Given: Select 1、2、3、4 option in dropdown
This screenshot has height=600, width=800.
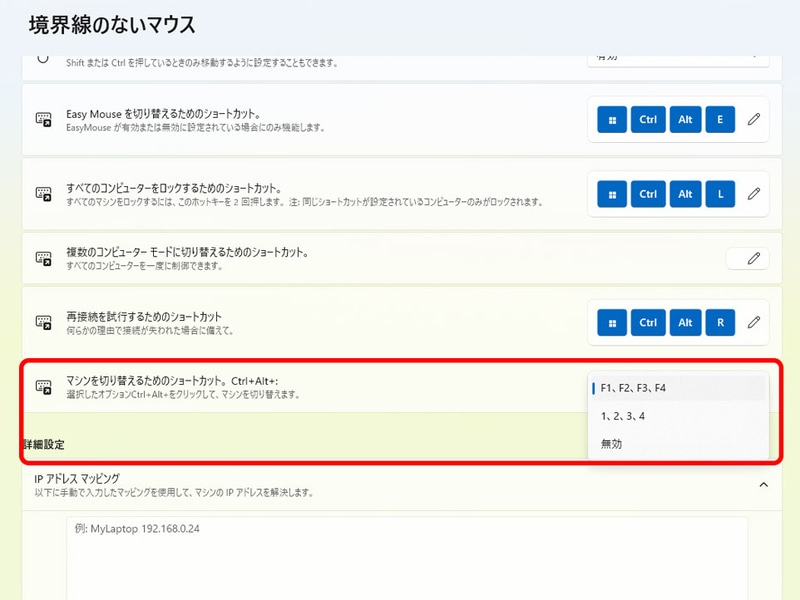Looking at the screenshot, I should click(x=678, y=416).
